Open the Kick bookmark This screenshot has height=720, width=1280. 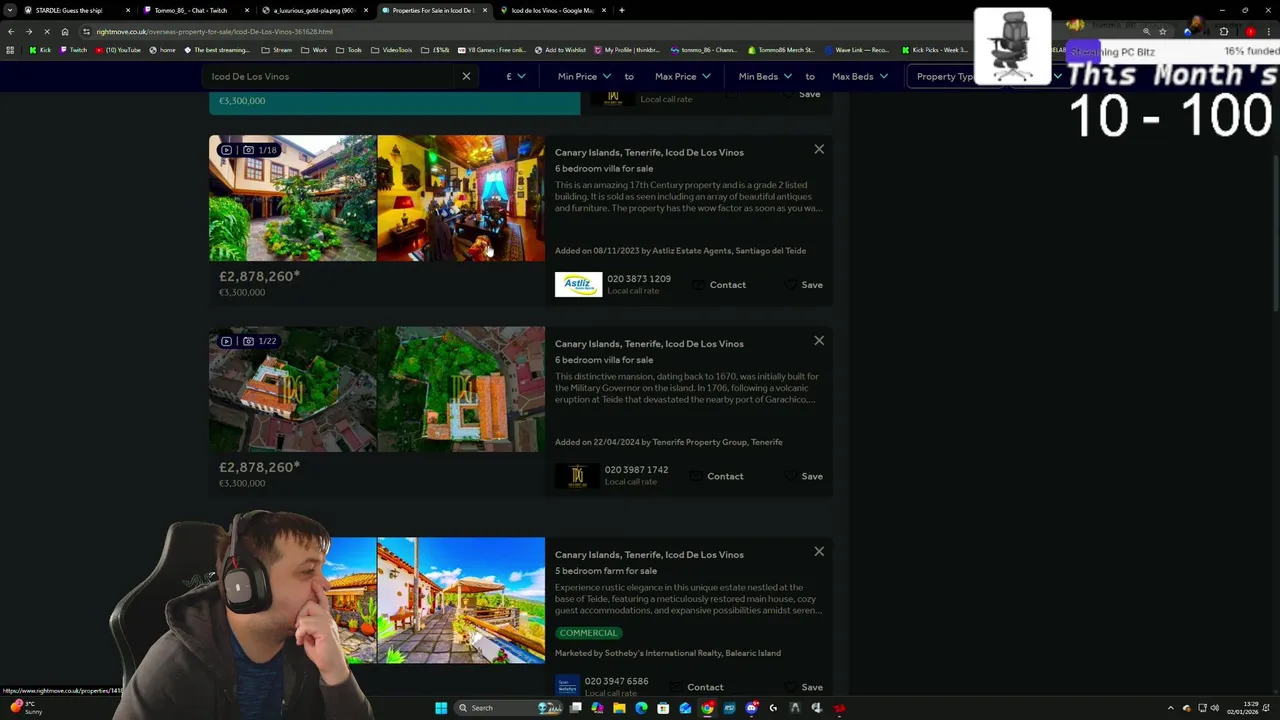pos(39,49)
